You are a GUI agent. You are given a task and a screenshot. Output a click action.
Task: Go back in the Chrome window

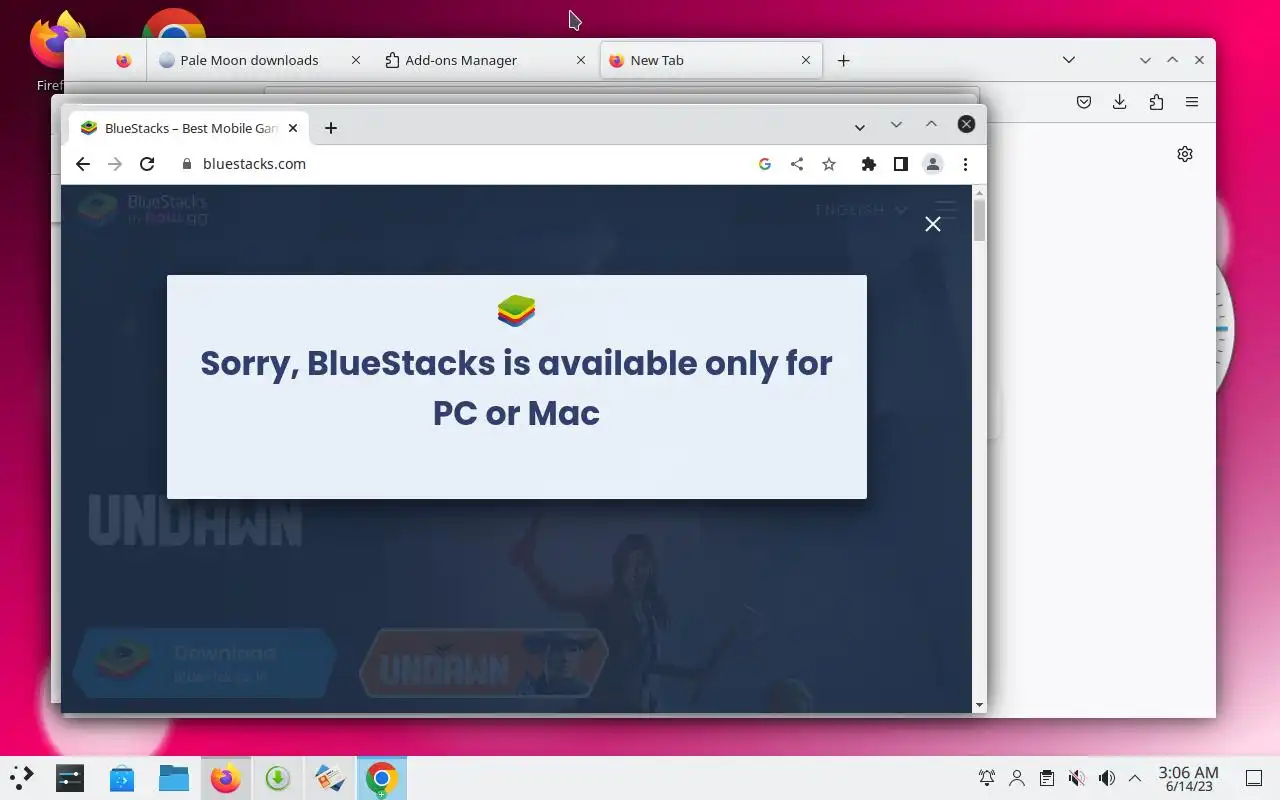coord(83,164)
